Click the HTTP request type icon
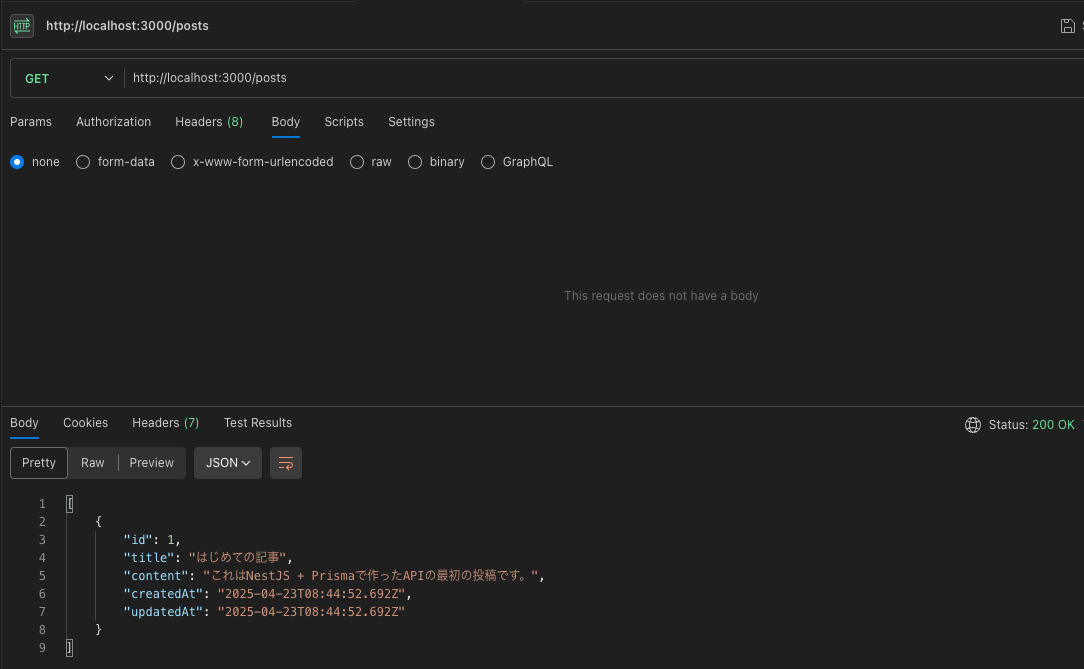 (22, 26)
